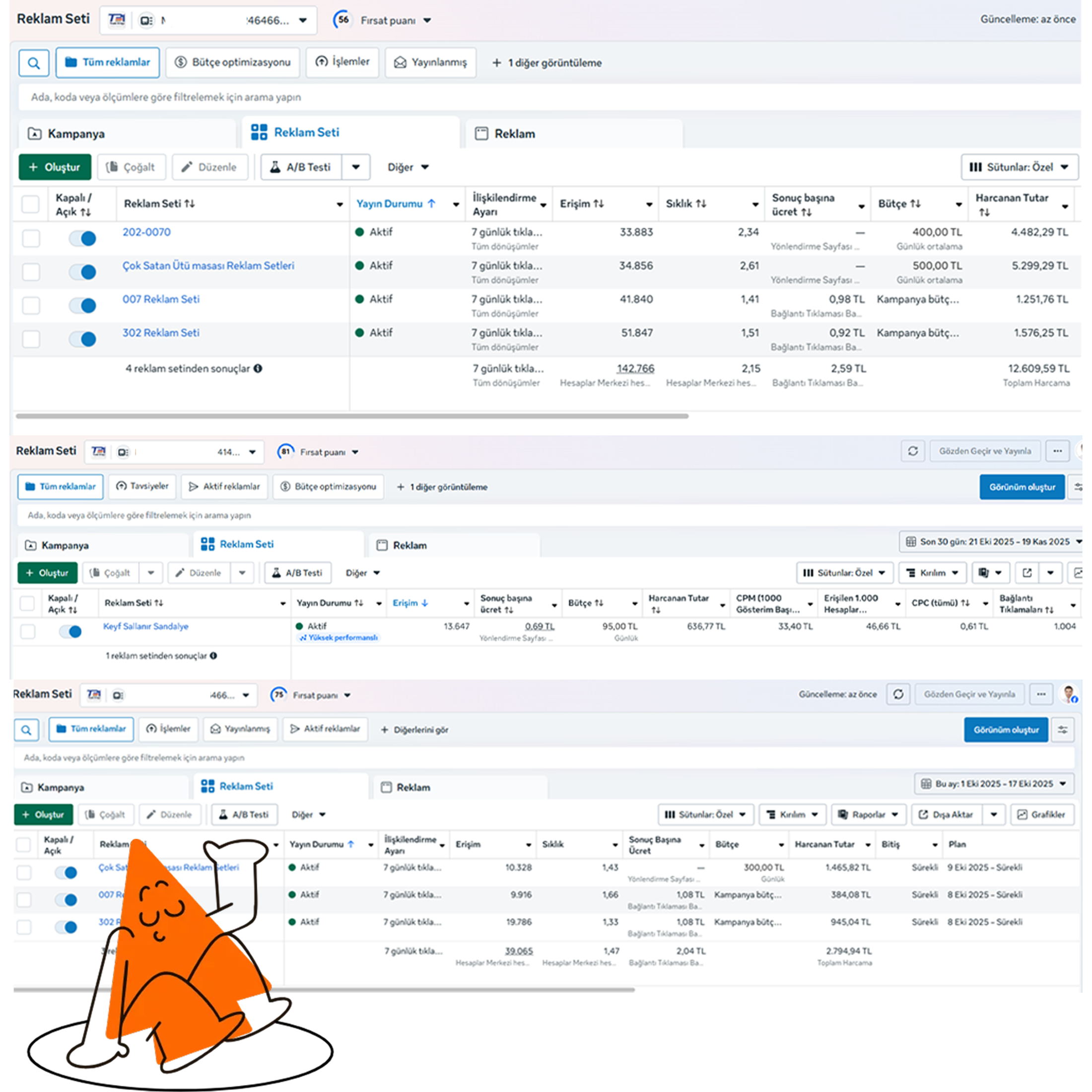Click the 'Diğerlerini gör' views option
Viewport: 1092px width, 1092px height.
pyautogui.click(x=414, y=730)
